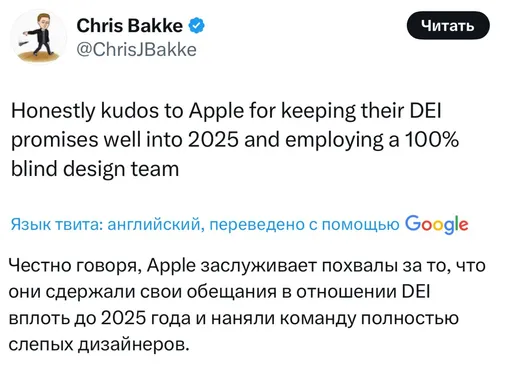Click the phrase blind design team
The image size is (510, 374).
95,169
